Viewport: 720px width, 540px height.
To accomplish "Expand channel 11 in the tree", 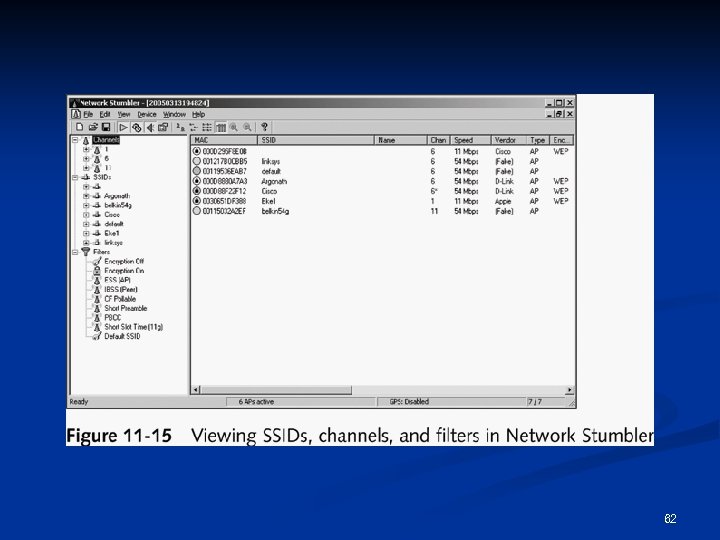I will point(86,168).
